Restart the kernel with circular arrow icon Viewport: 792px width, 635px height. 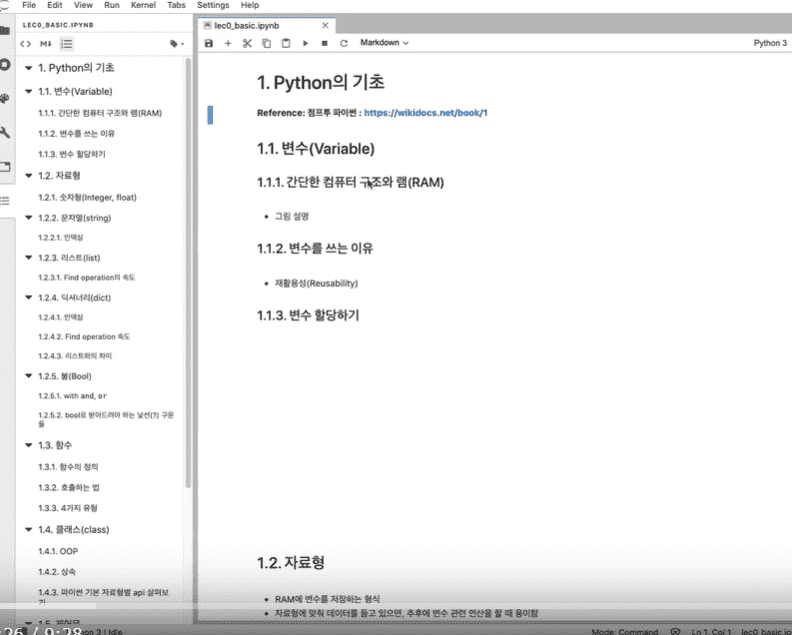click(x=344, y=43)
